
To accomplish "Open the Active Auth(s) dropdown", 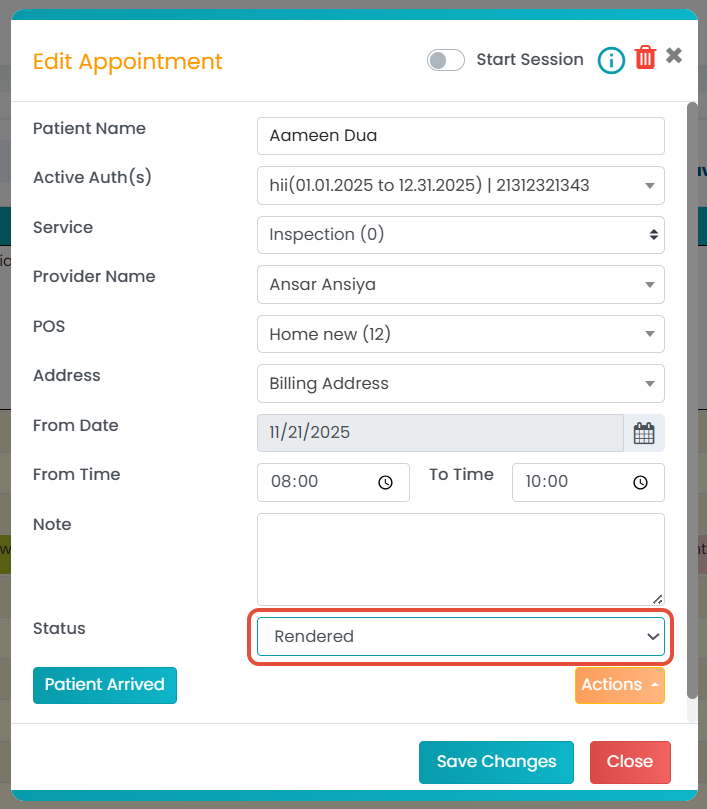I will coord(460,185).
